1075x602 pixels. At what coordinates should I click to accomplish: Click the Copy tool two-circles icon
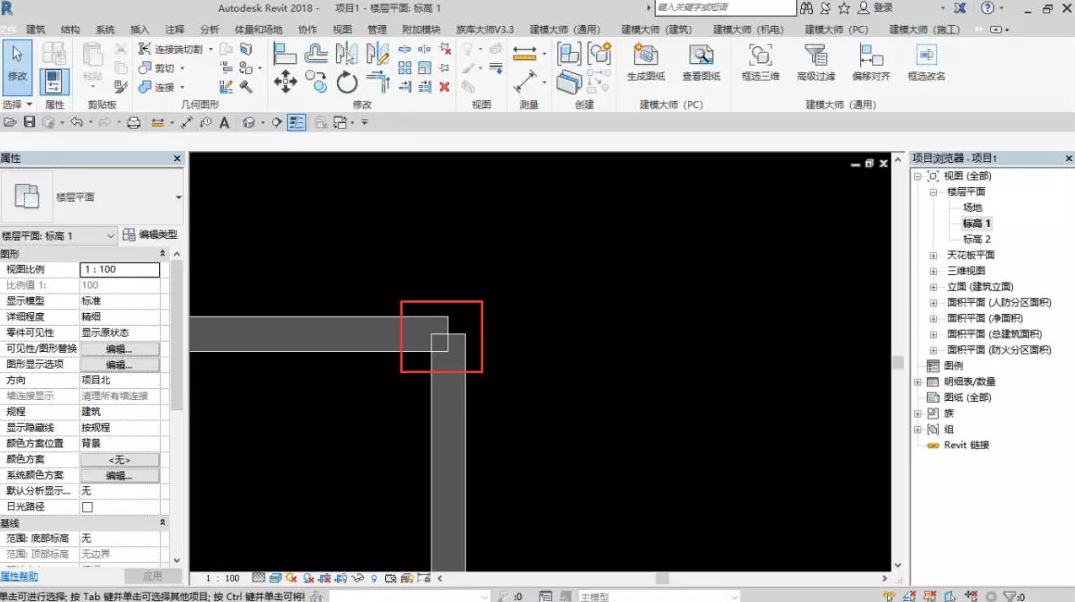(x=316, y=82)
